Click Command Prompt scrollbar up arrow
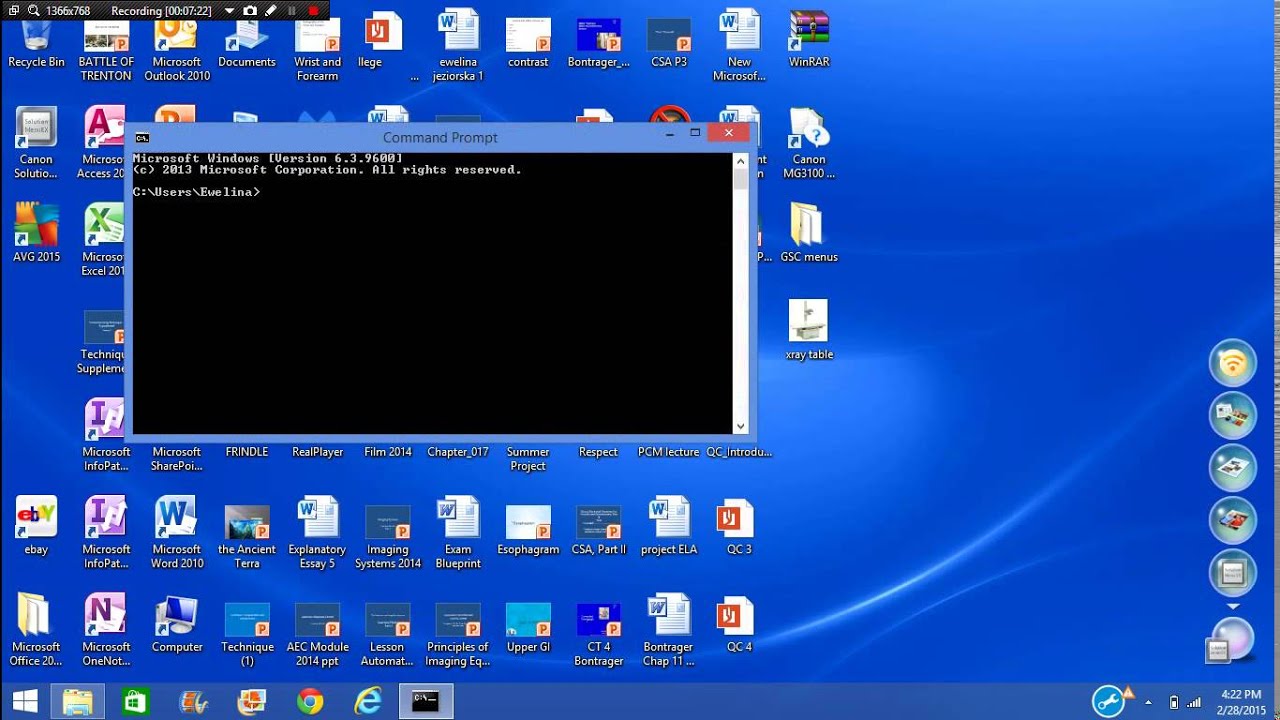Screen dimensions: 1280x720 [x=741, y=160]
